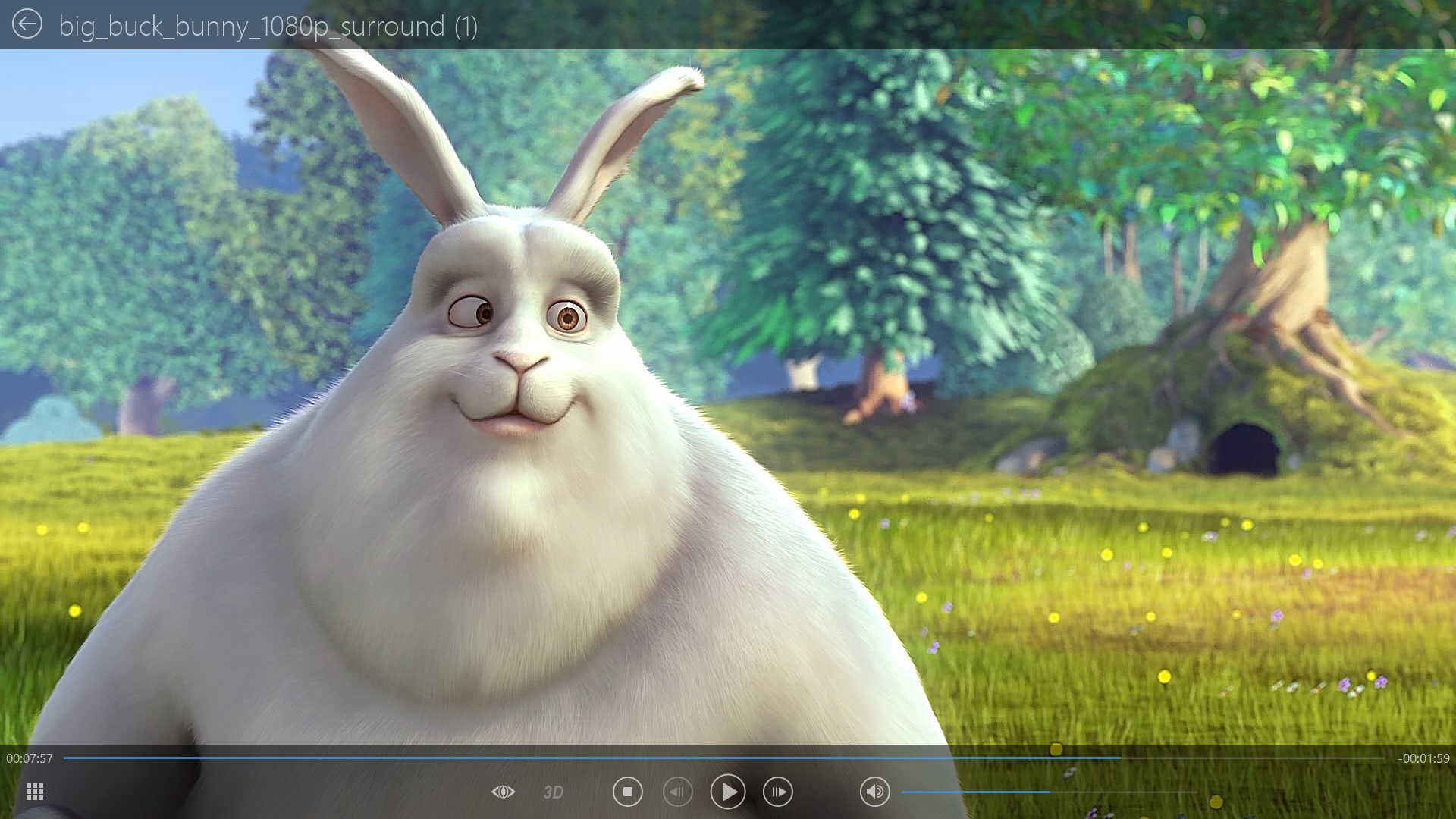
Task: Step forward one frame
Action: pos(778,792)
